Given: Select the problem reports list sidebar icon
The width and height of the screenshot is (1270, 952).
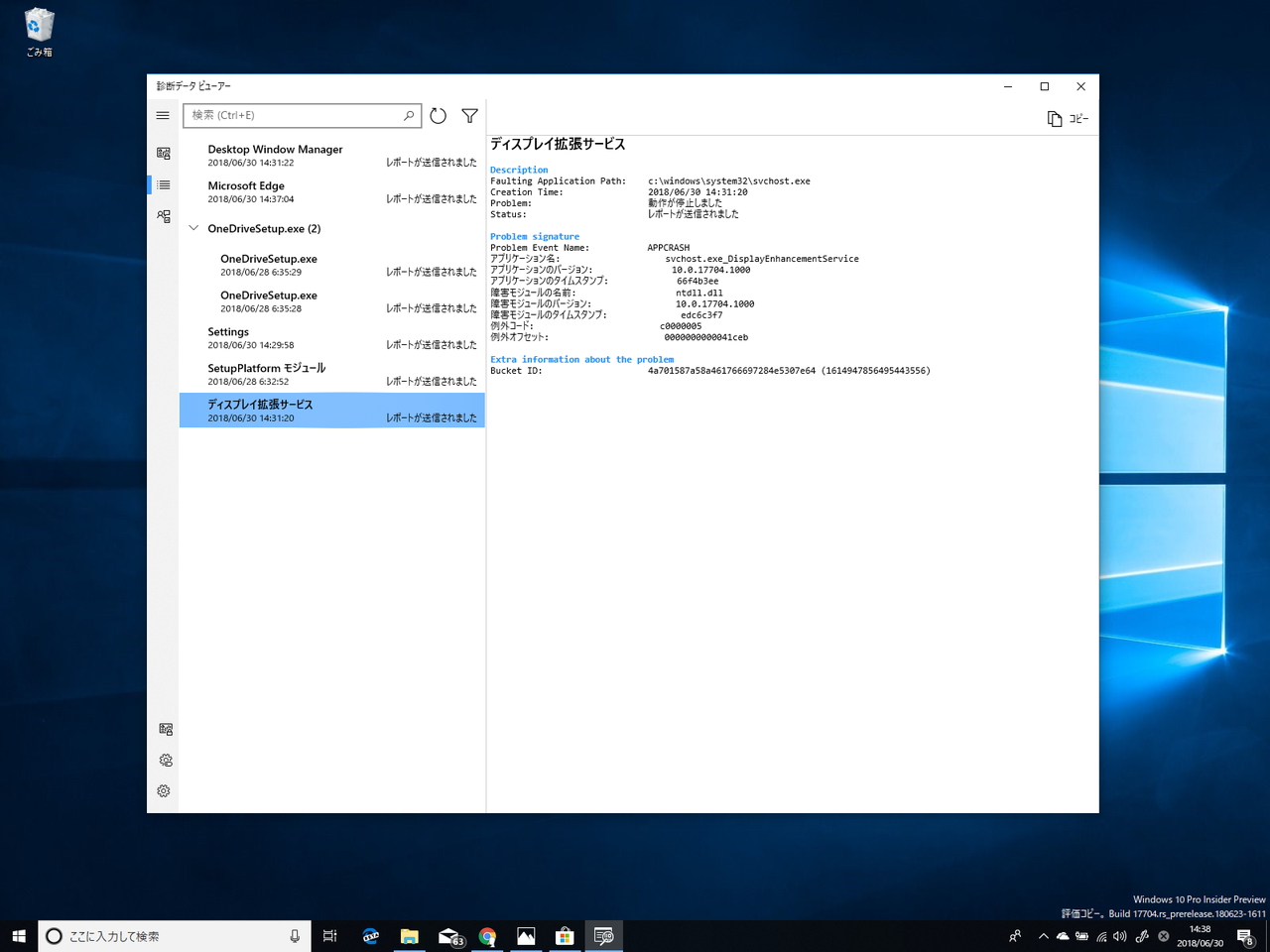Looking at the screenshot, I should tap(164, 185).
